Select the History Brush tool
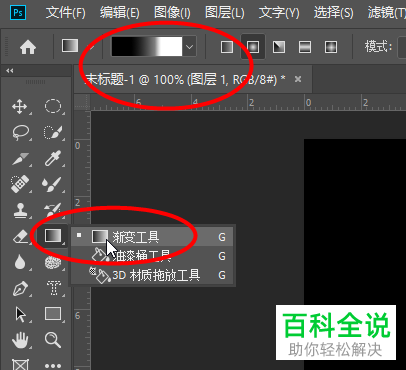Viewport: 406px width, 370px height. pos(53,210)
